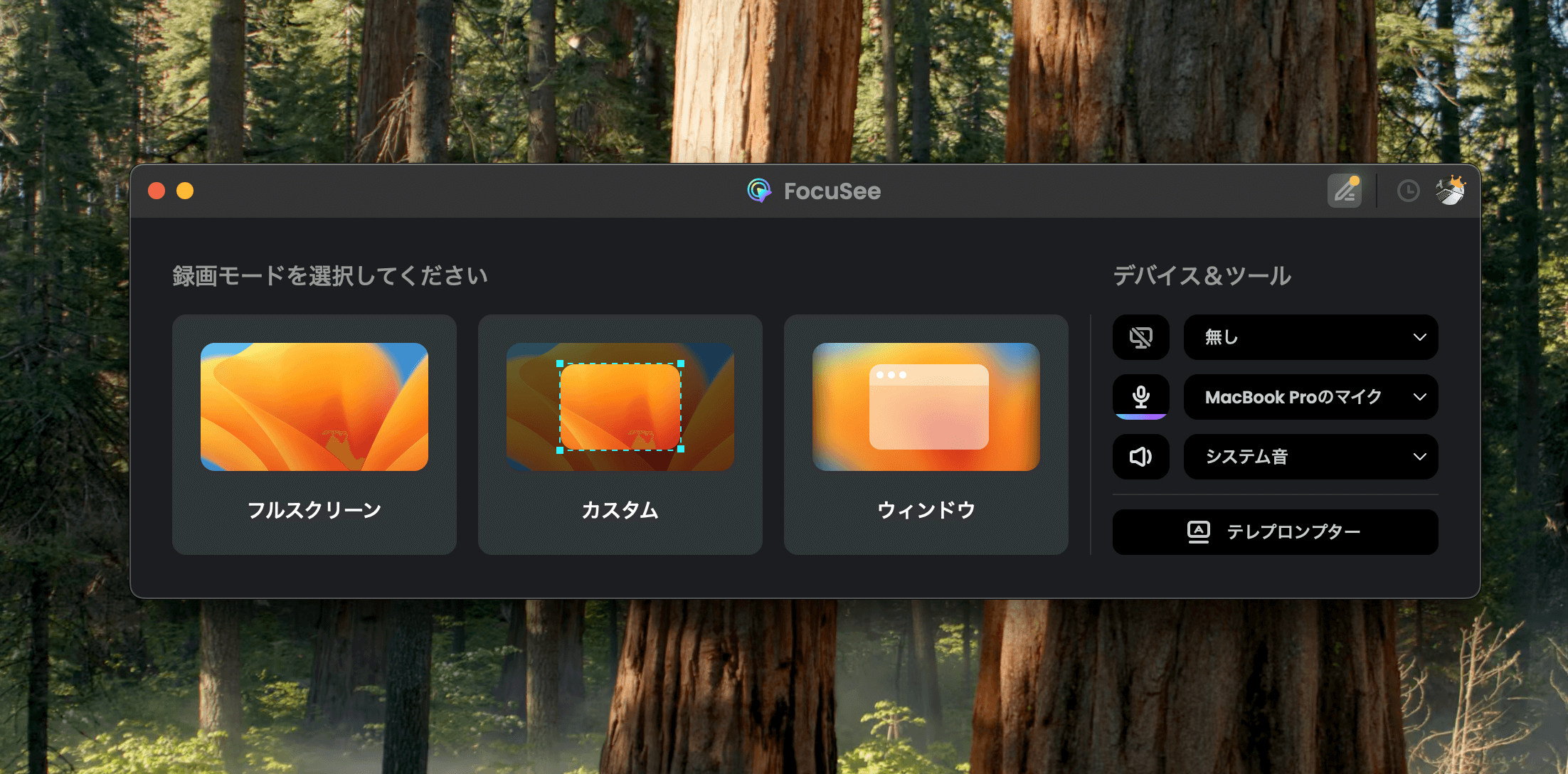Open the camera dropdown showing 無し
Screen dimensions: 1568x774
[x=1310, y=337]
